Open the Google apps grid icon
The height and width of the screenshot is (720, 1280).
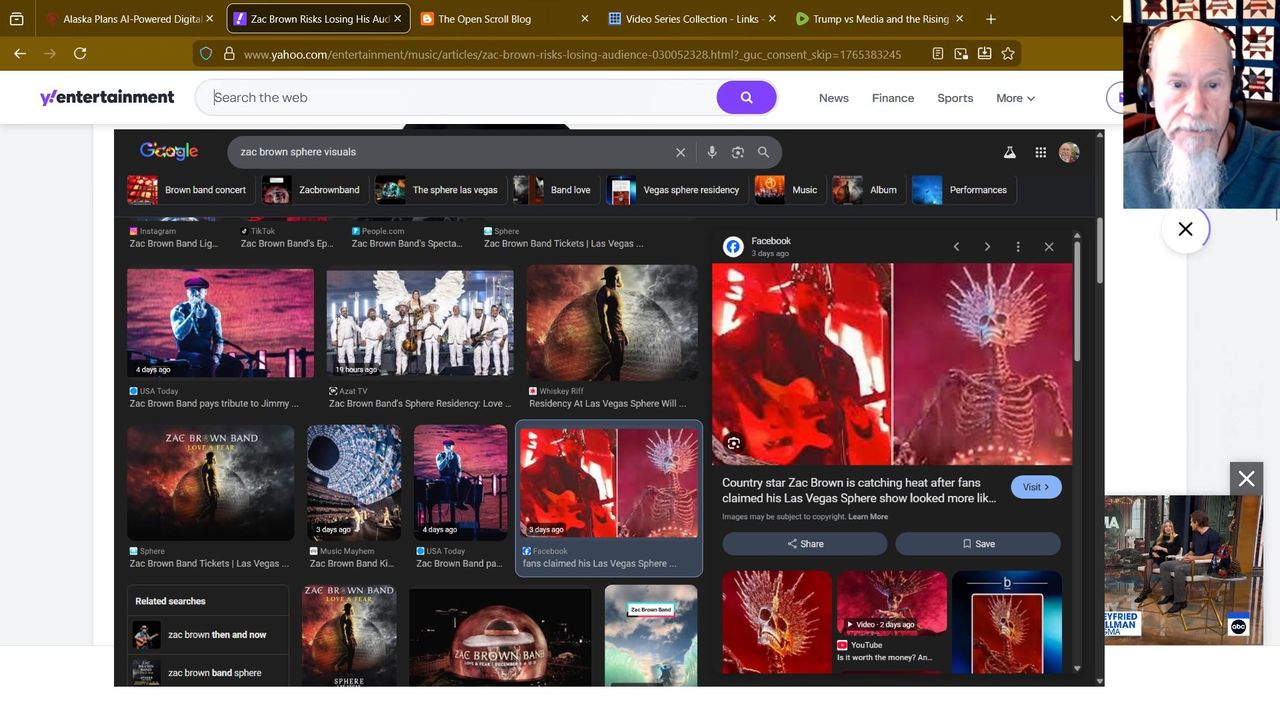point(1040,152)
